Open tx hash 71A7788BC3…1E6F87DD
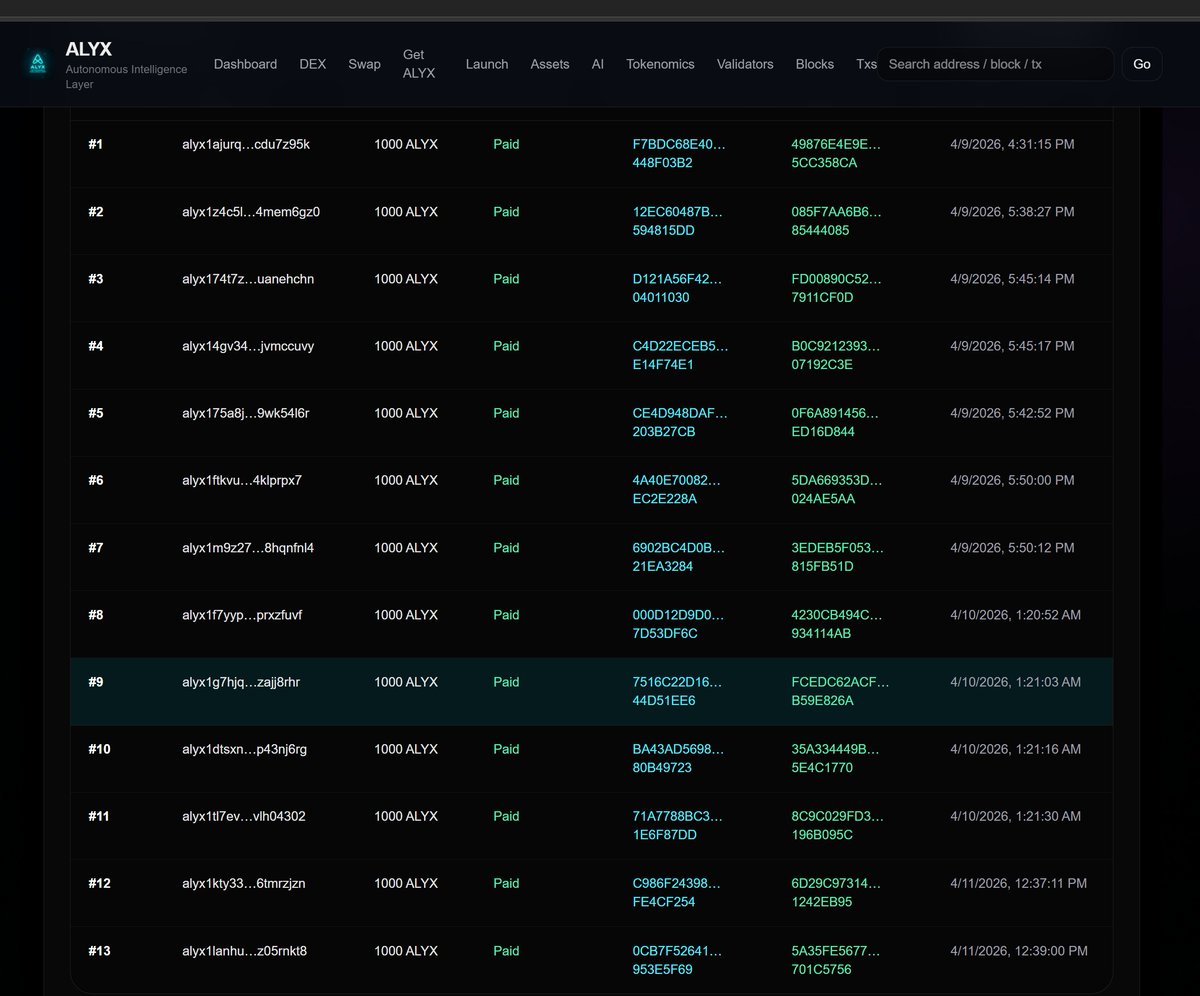This screenshot has height=996, width=1200. click(678, 825)
